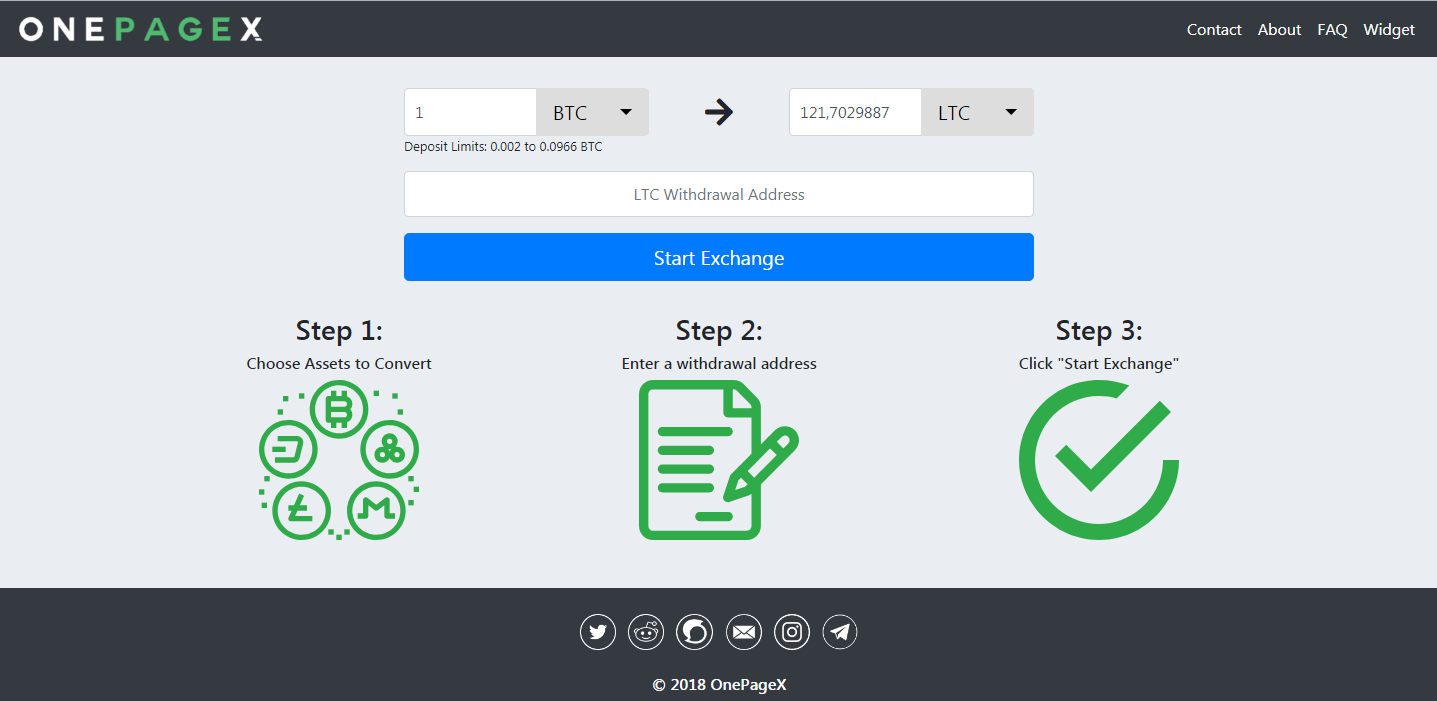The image size is (1437, 701).
Task: Open the Reddit icon in footer
Action: pos(646,632)
